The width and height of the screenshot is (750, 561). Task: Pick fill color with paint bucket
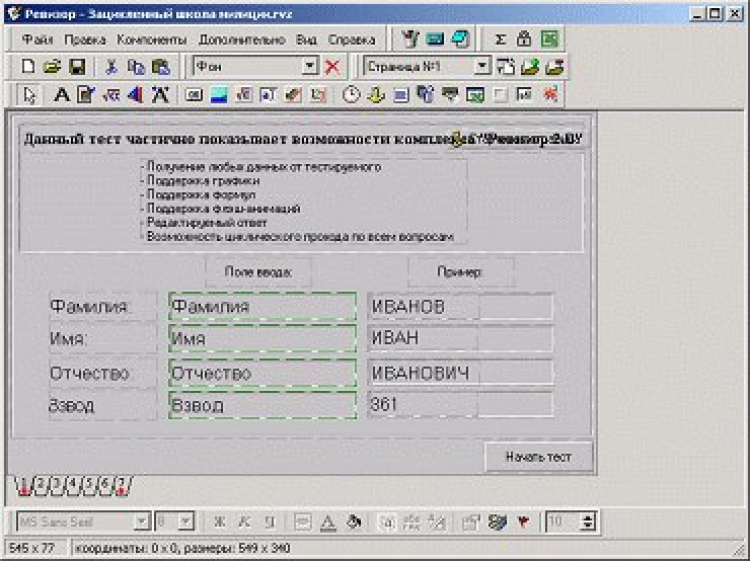click(x=354, y=522)
